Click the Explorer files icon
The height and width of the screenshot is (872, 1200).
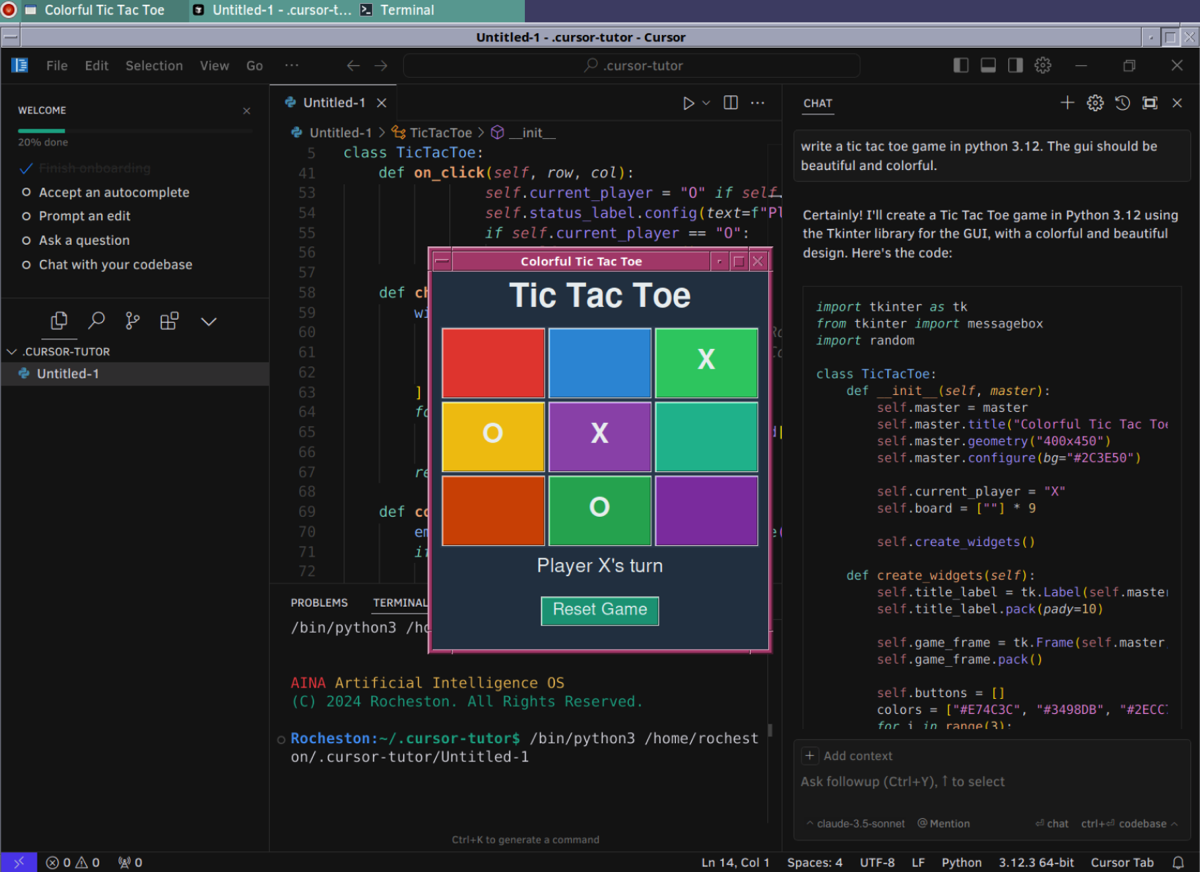coord(59,321)
